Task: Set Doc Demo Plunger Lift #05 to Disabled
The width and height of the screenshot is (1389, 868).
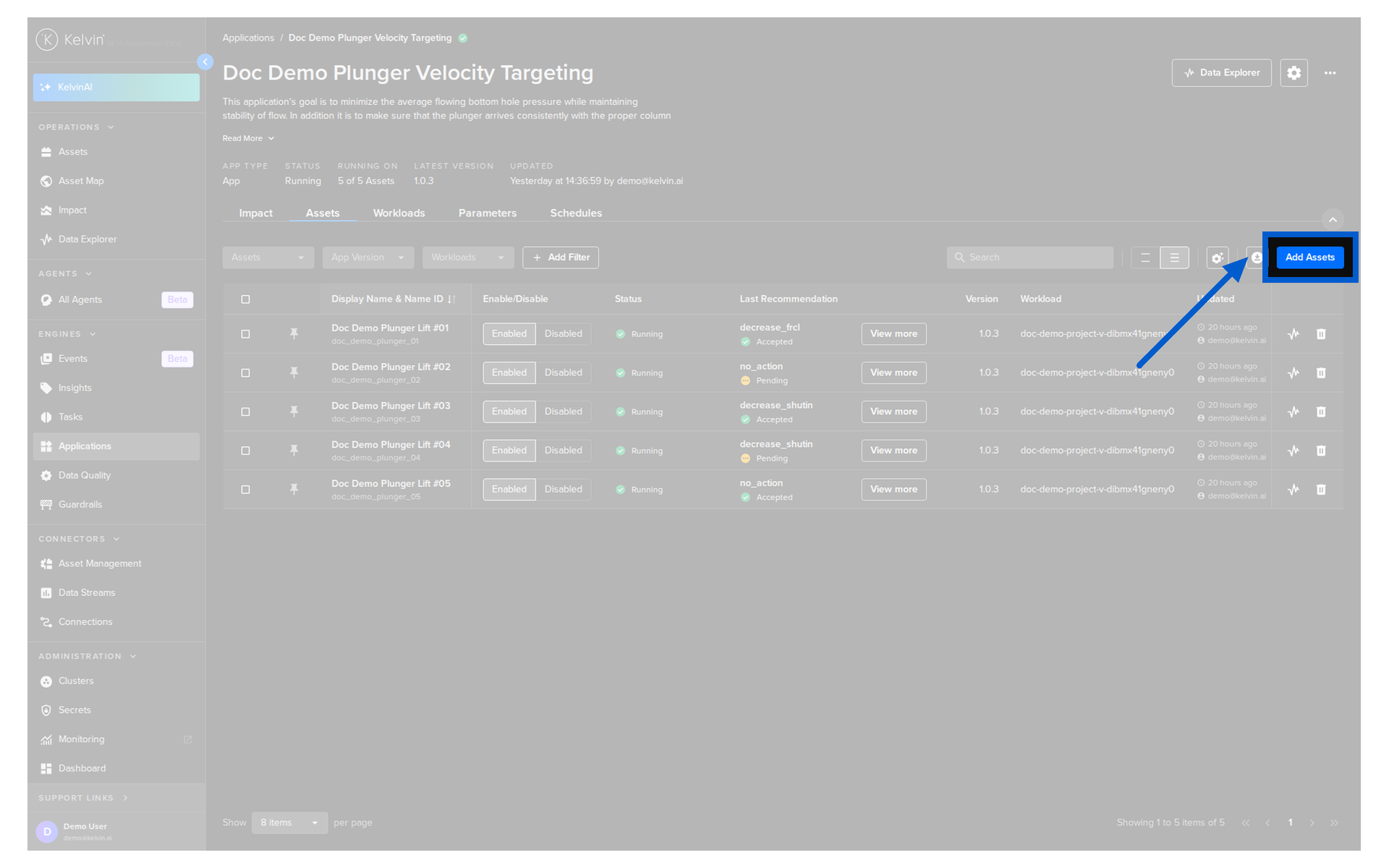Action: tap(563, 490)
